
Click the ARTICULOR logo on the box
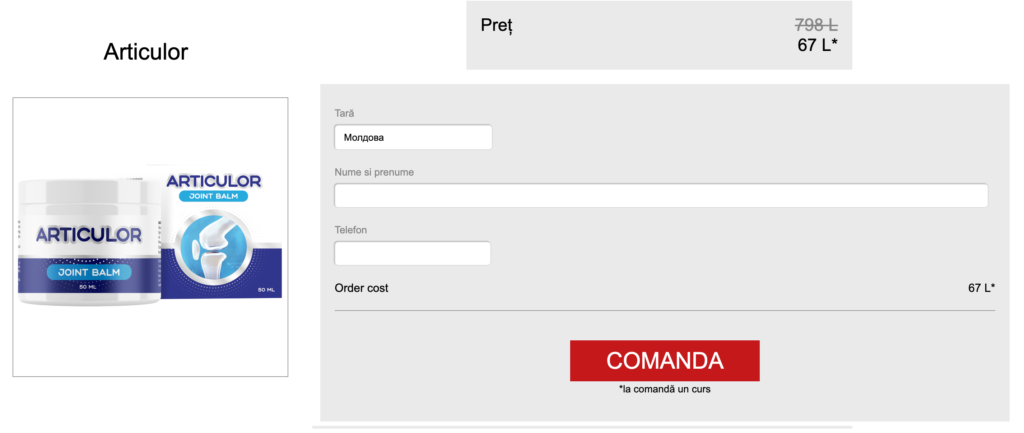[x=213, y=181]
